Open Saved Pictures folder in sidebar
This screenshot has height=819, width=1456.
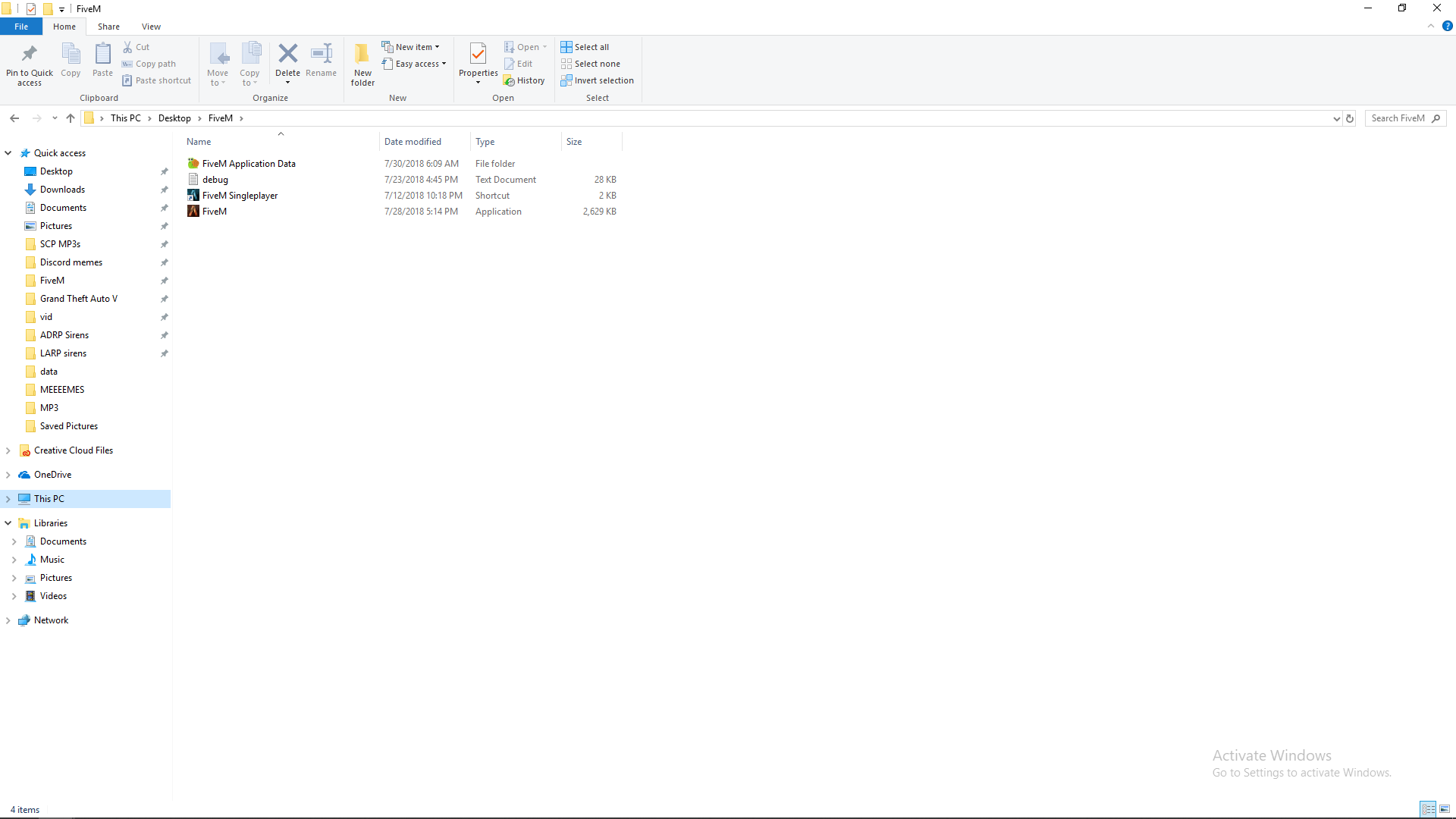(x=68, y=426)
